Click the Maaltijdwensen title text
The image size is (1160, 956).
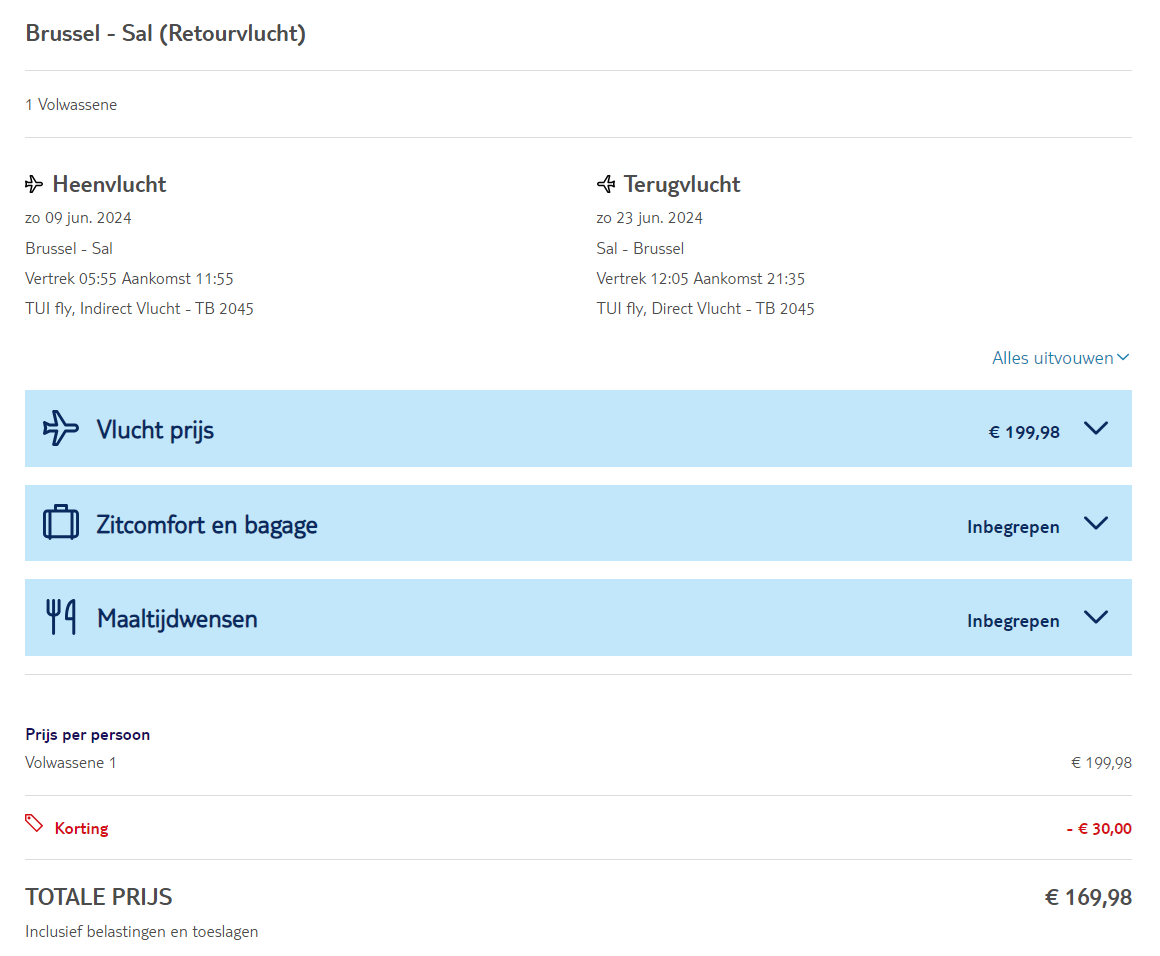click(177, 619)
